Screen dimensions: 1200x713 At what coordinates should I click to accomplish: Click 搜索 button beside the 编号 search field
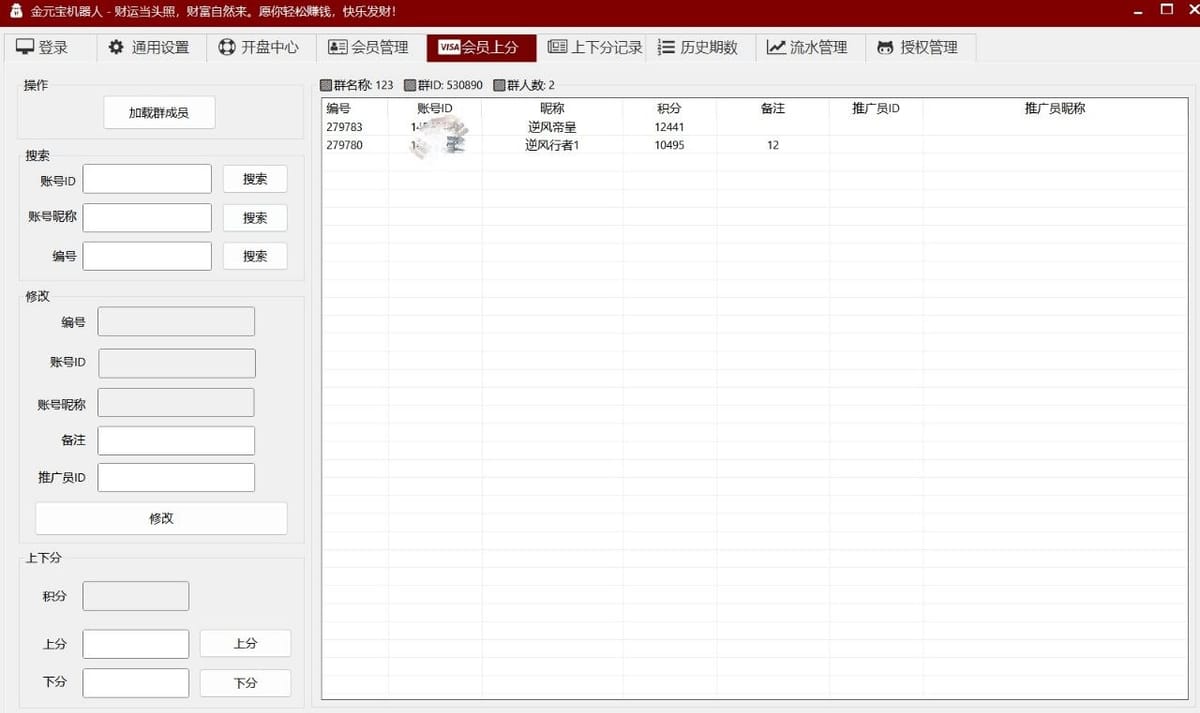pos(255,256)
